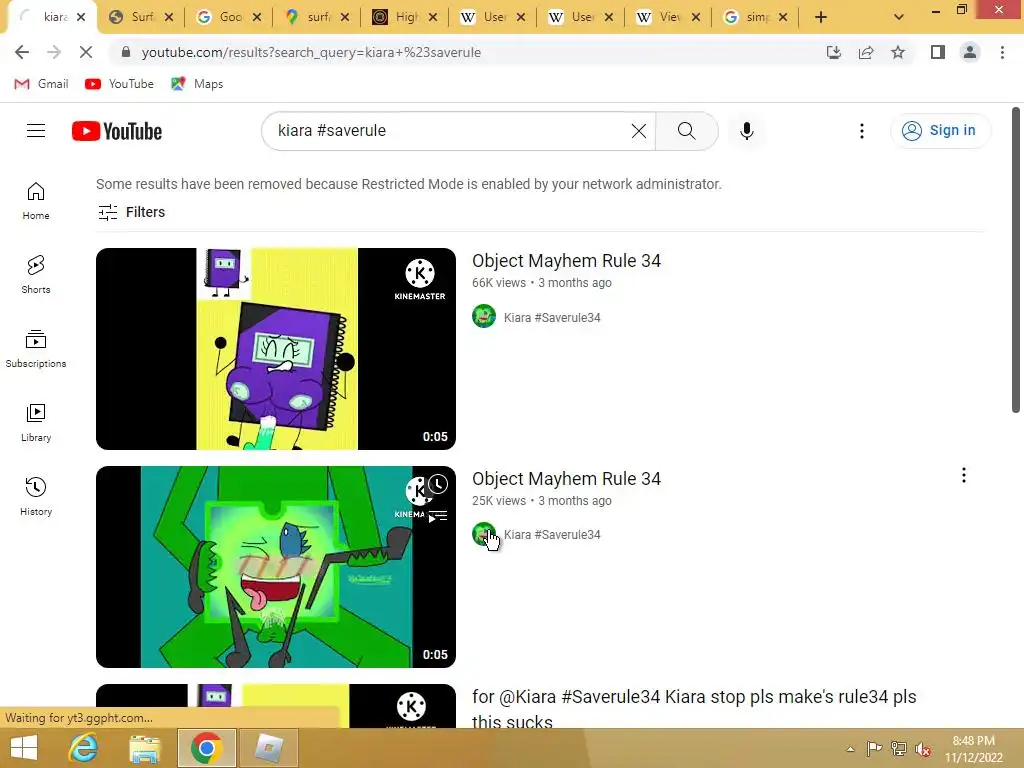Open YouTube bookmark

(x=120, y=84)
